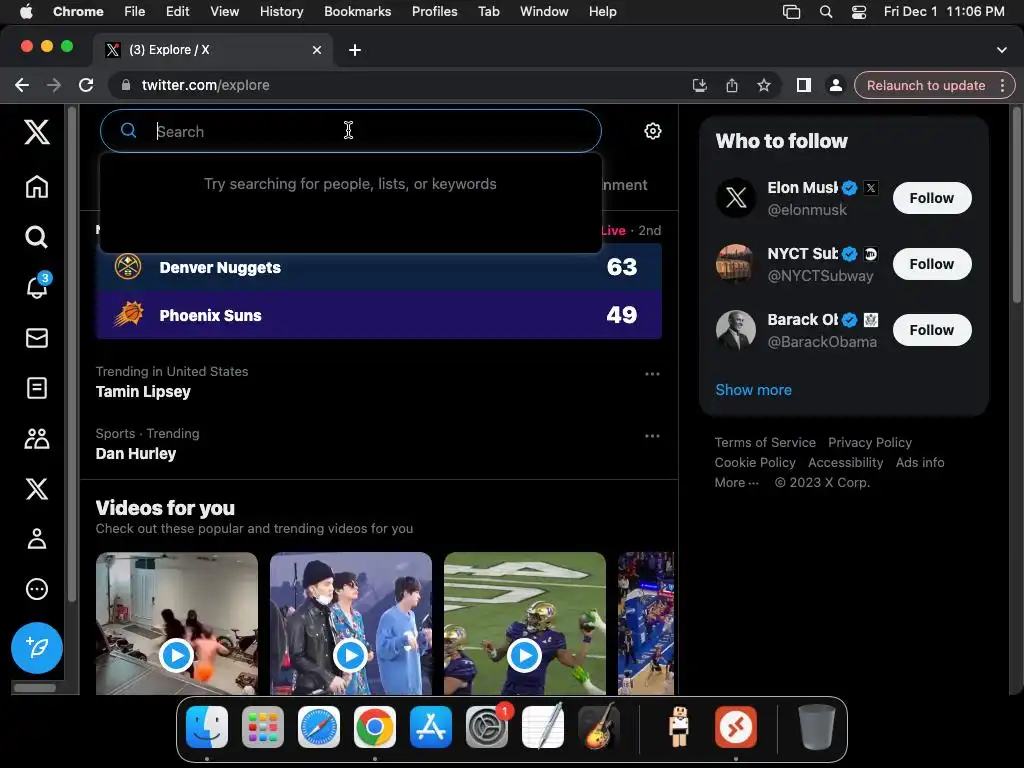The width and height of the screenshot is (1024, 768).
Task: Open Phoenix Suns score row
Action: pos(379,315)
